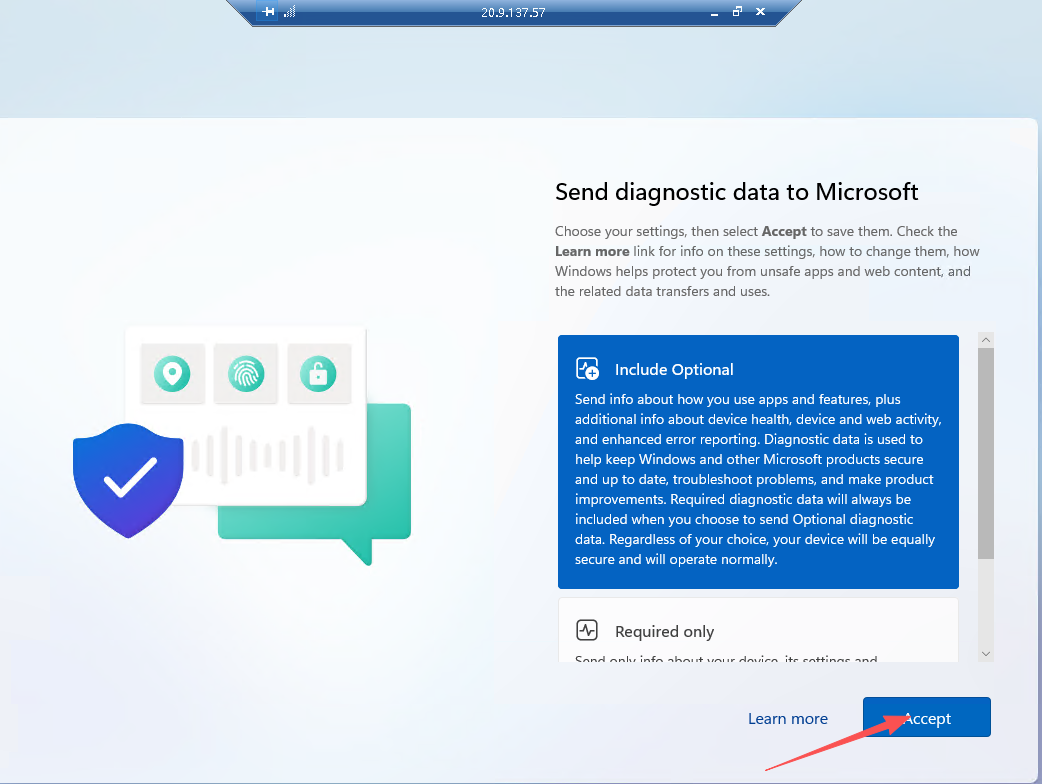Click the scrollbar thumb in options list
Image resolution: width=1042 pixels, height=784 pixels.
pyautogui.click(x=986, y=452)
